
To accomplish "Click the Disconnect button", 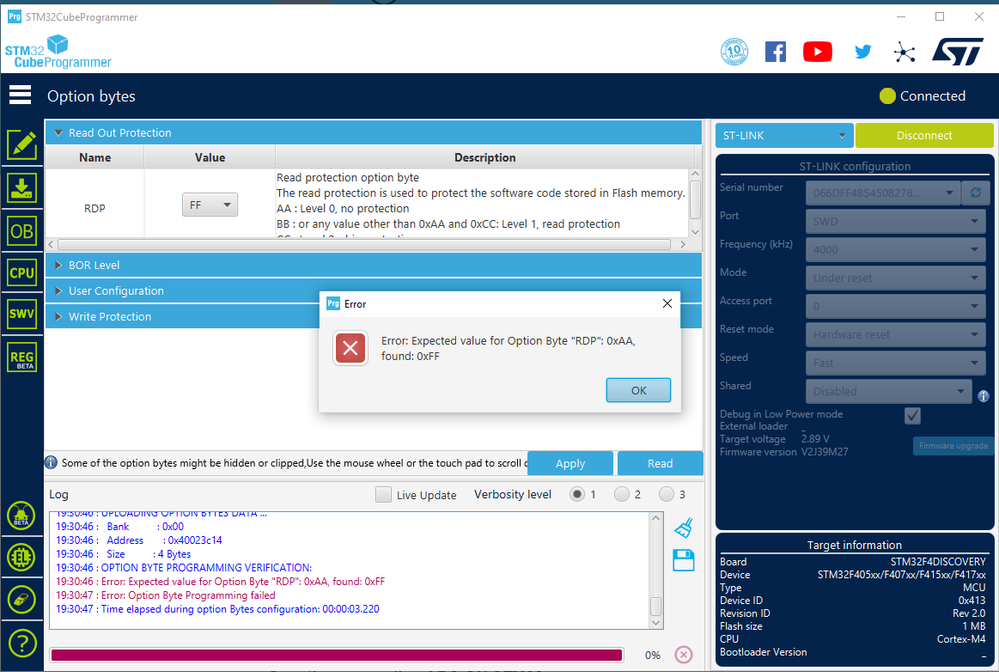I will coord(924,135).
